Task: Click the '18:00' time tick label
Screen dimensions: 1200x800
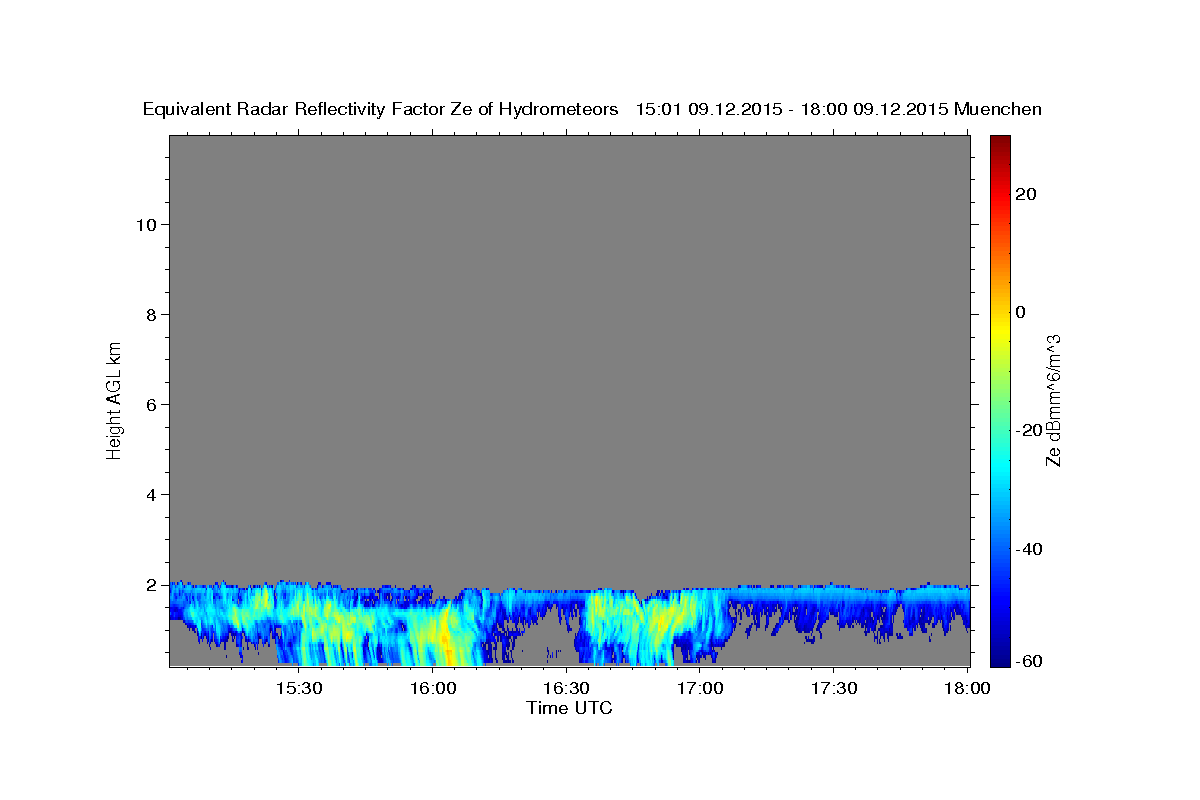Action: point(967,688)
